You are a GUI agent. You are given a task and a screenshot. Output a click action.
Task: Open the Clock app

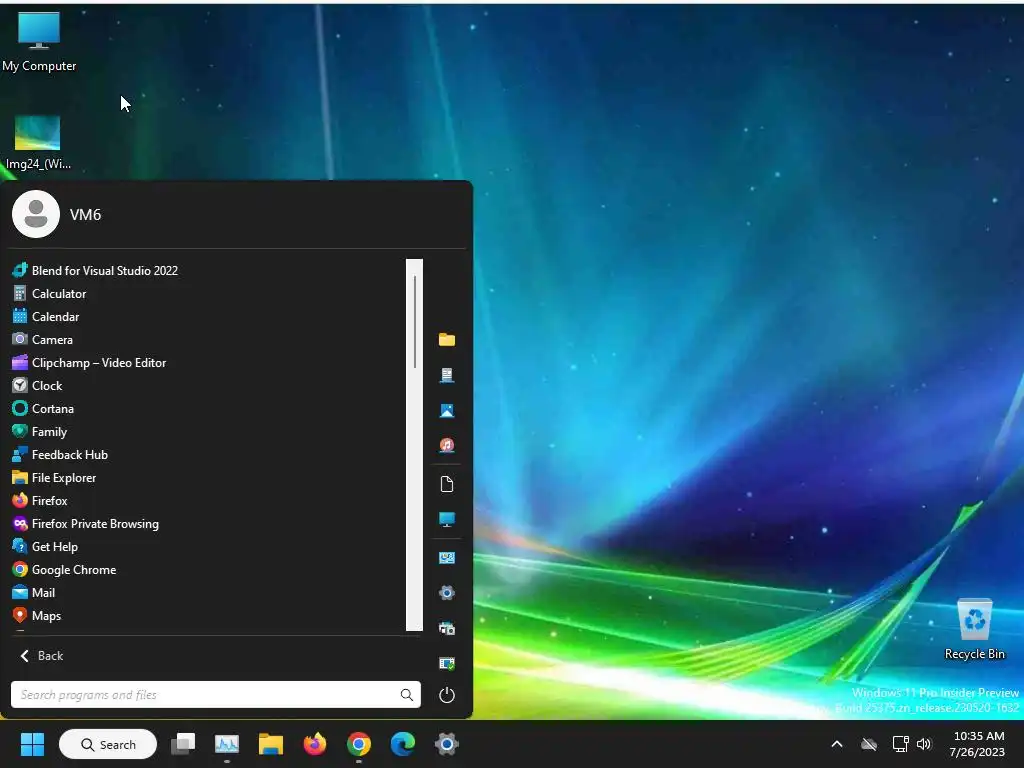pos(37,385)
